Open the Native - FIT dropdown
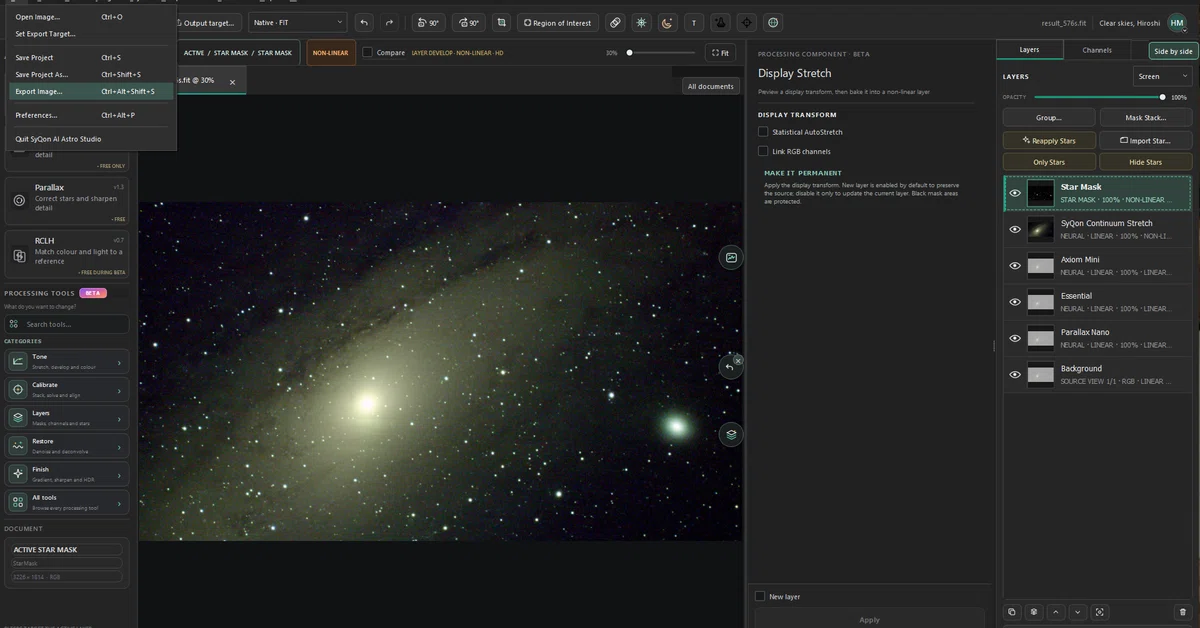Screen dimensions: 1200x628 tap(297, 22)
